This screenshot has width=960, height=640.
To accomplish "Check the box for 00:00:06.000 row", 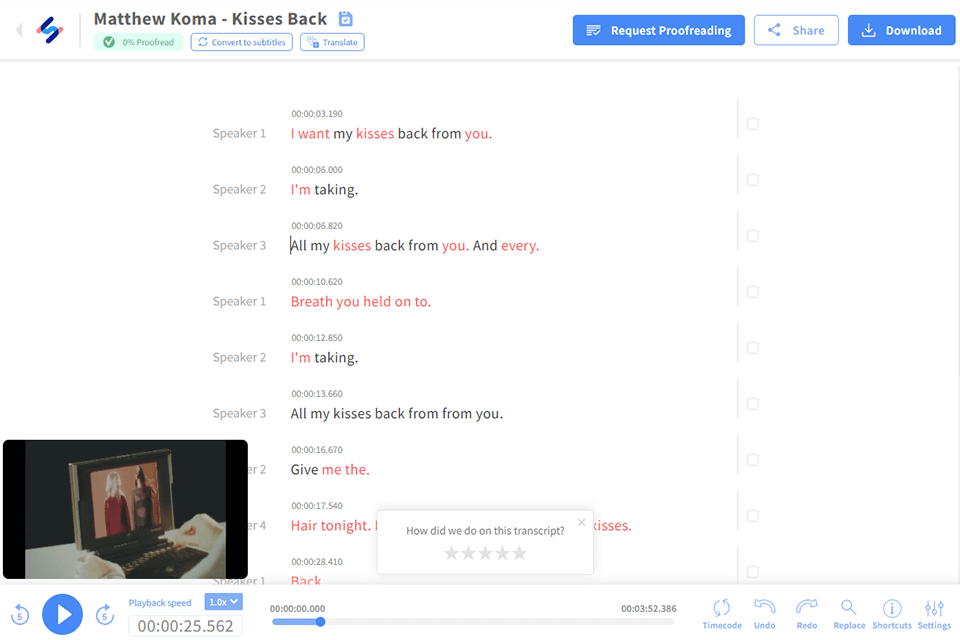I will pyautogui.click(x=752, y=180).
